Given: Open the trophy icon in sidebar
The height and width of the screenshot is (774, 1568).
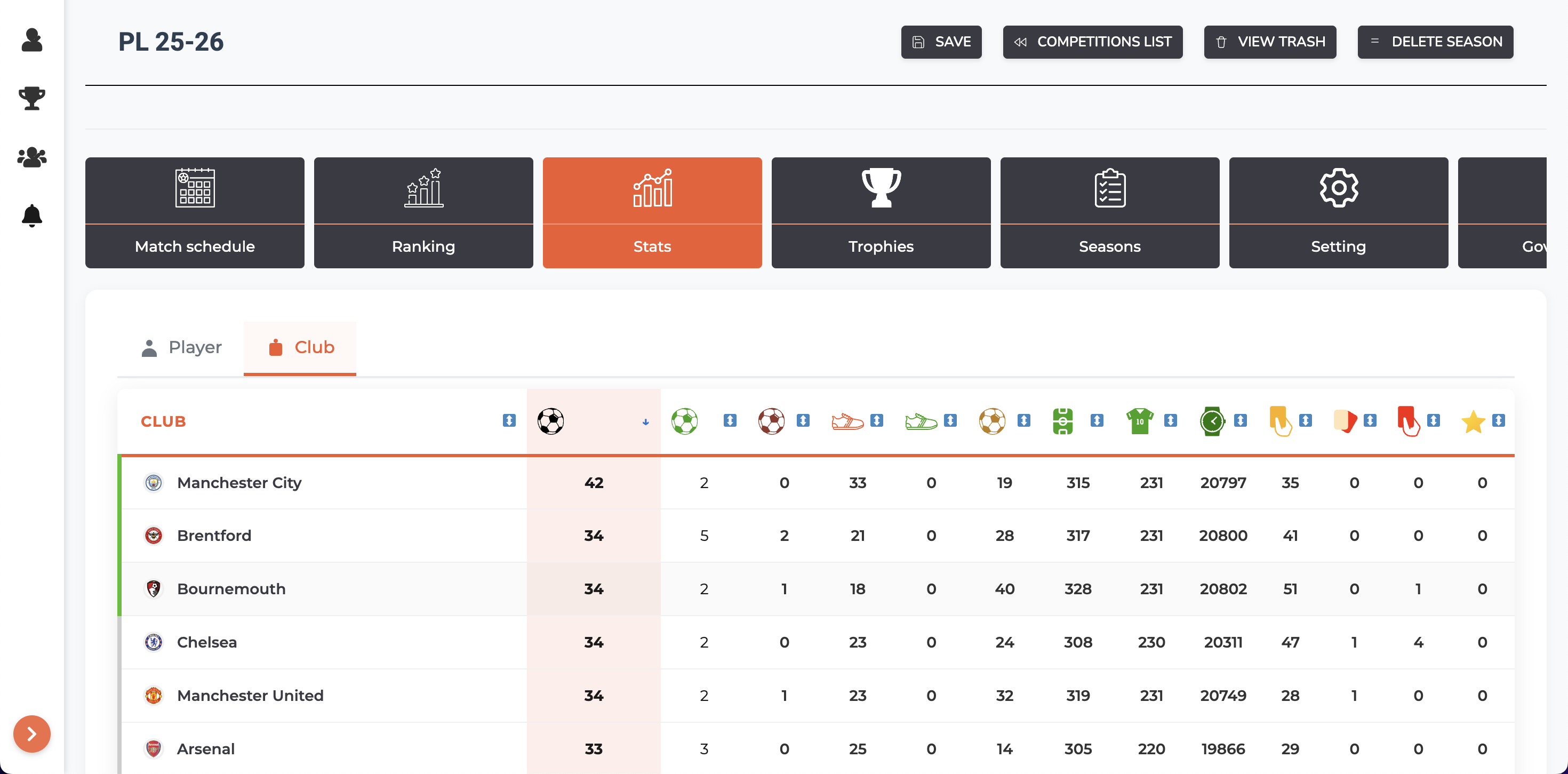Looking at the screenshot, I should (x=31, y=98).
